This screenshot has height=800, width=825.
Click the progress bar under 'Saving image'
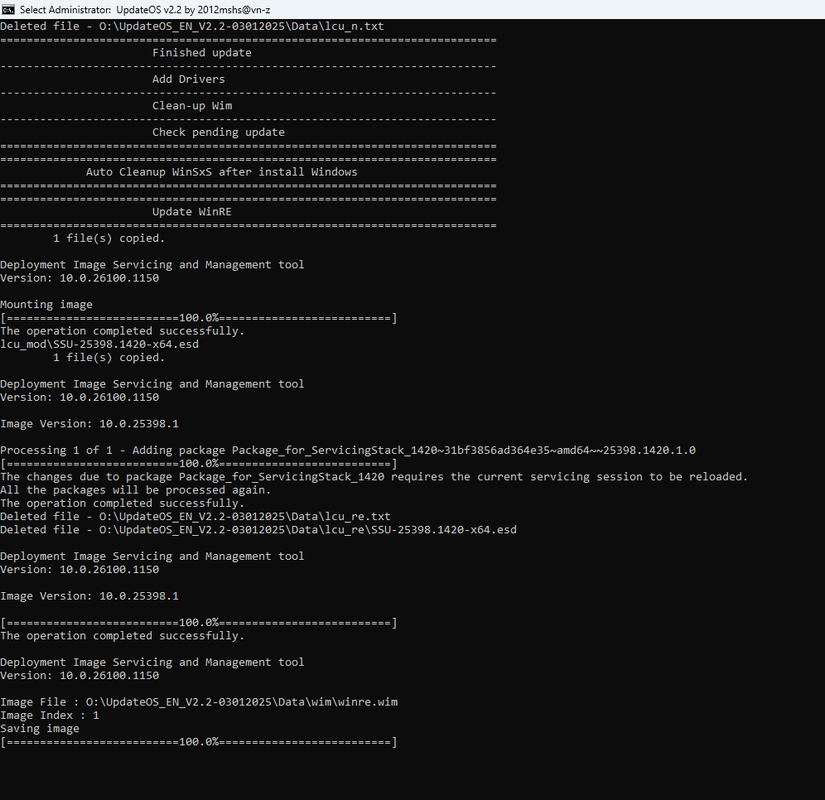[x=198, y=742]
